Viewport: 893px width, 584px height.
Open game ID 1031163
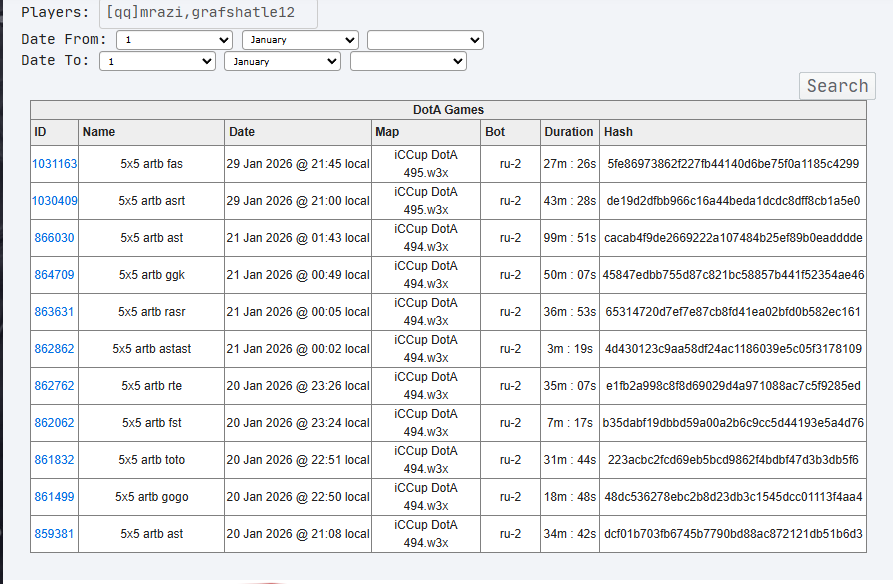tap(55, 164)
